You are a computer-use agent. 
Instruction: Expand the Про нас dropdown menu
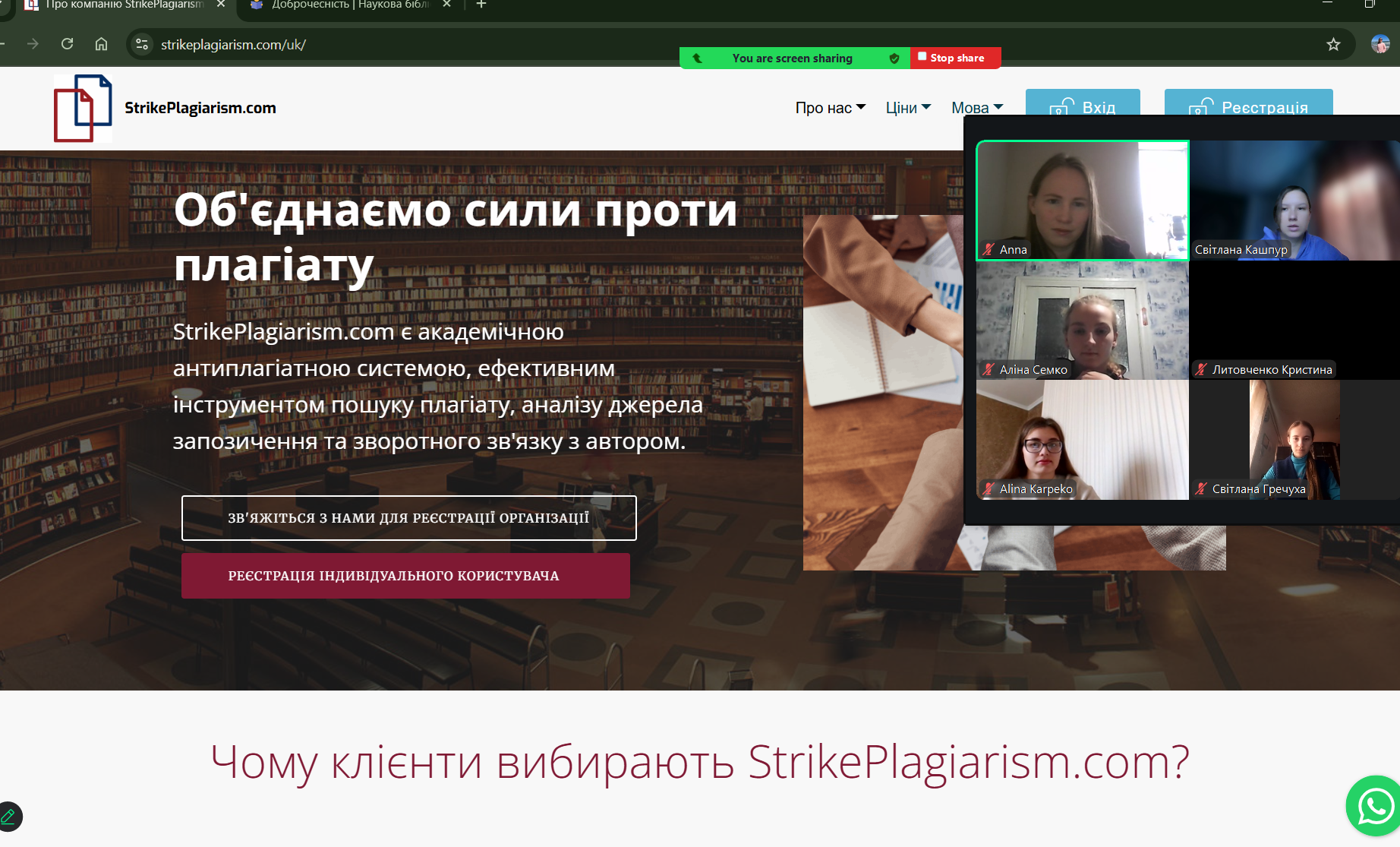[830, 108]
